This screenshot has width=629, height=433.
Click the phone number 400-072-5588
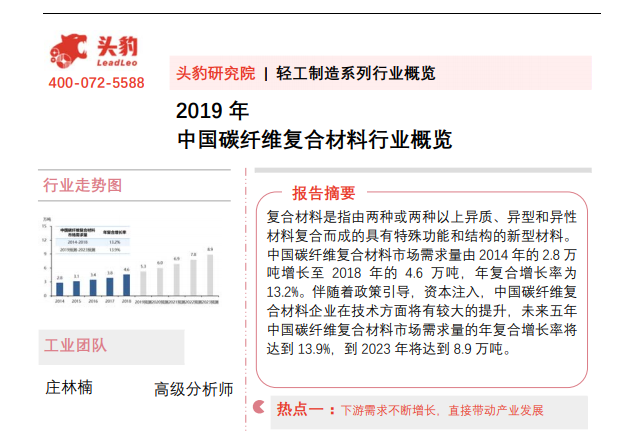click(x=96, y=82)
